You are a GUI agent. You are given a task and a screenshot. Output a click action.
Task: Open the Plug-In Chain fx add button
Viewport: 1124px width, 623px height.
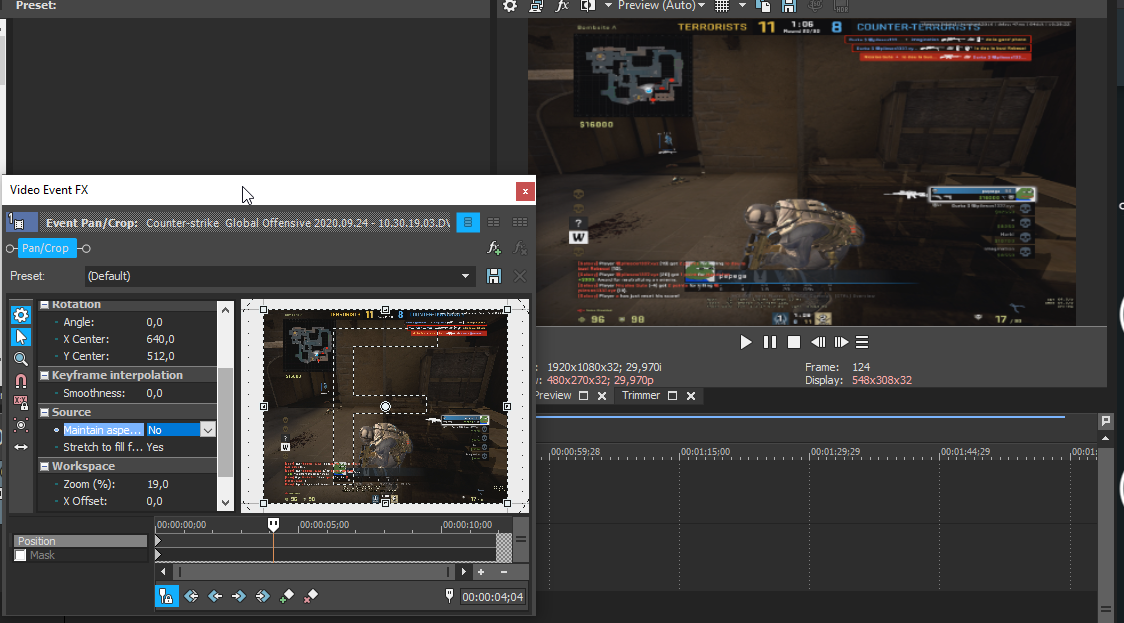coord(494,248)
